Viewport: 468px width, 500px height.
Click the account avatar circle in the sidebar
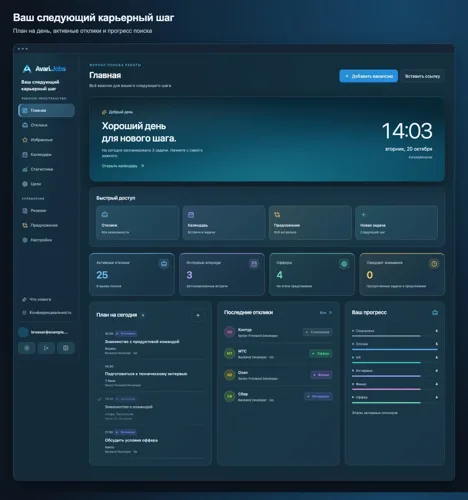(x=23, y=332)
